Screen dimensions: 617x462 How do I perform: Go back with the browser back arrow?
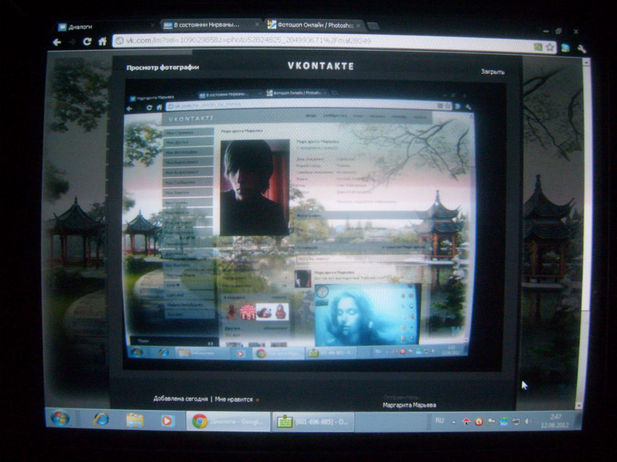pos(57,42)
